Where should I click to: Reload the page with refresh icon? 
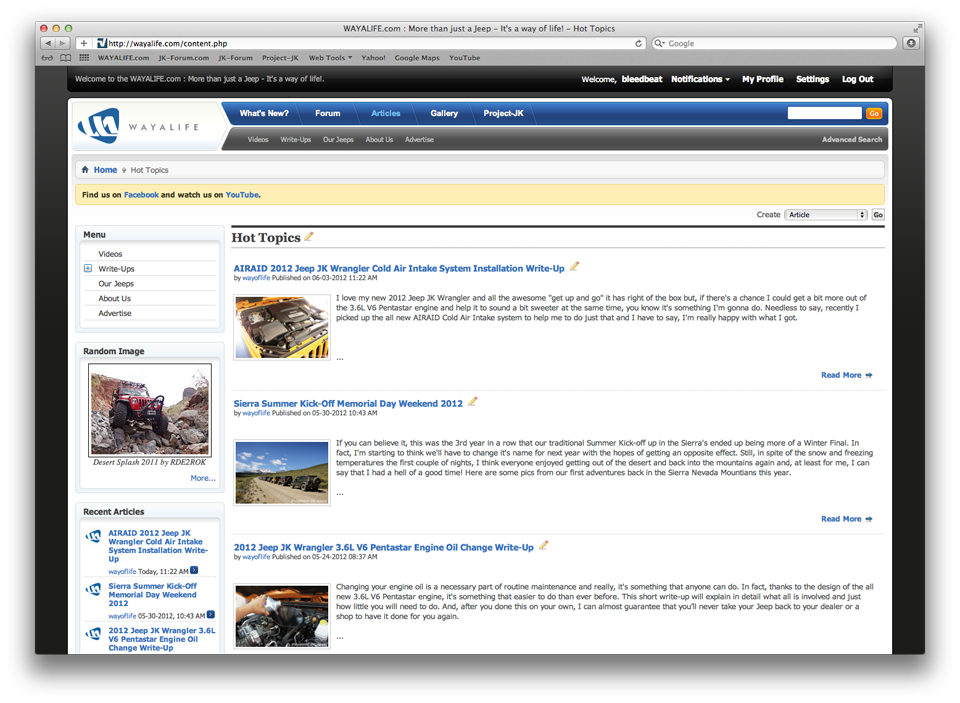[x=639, y=43]
